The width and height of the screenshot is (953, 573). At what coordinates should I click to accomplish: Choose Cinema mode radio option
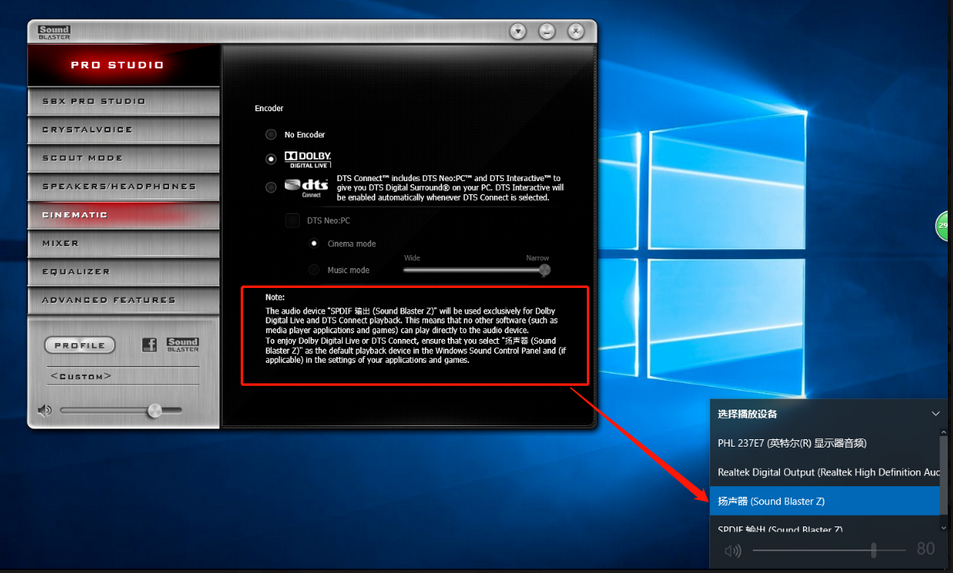(314, 244)
